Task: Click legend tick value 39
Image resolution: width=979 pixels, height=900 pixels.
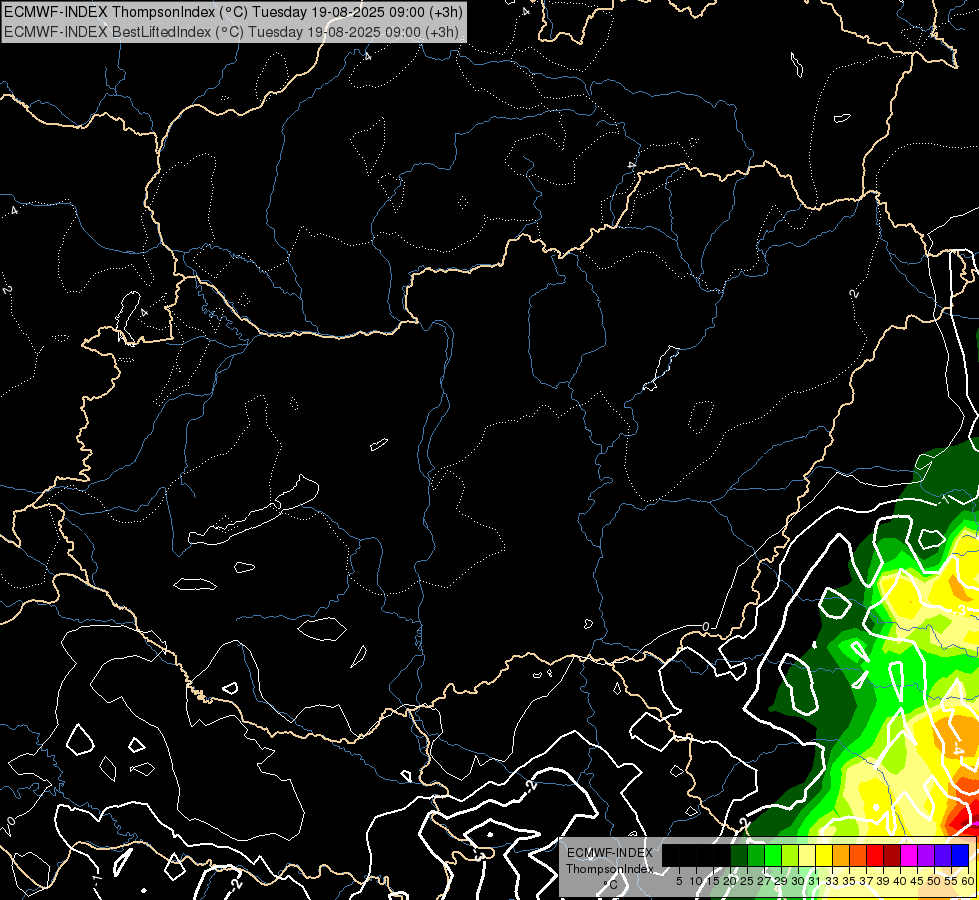Action: [883, 881]
